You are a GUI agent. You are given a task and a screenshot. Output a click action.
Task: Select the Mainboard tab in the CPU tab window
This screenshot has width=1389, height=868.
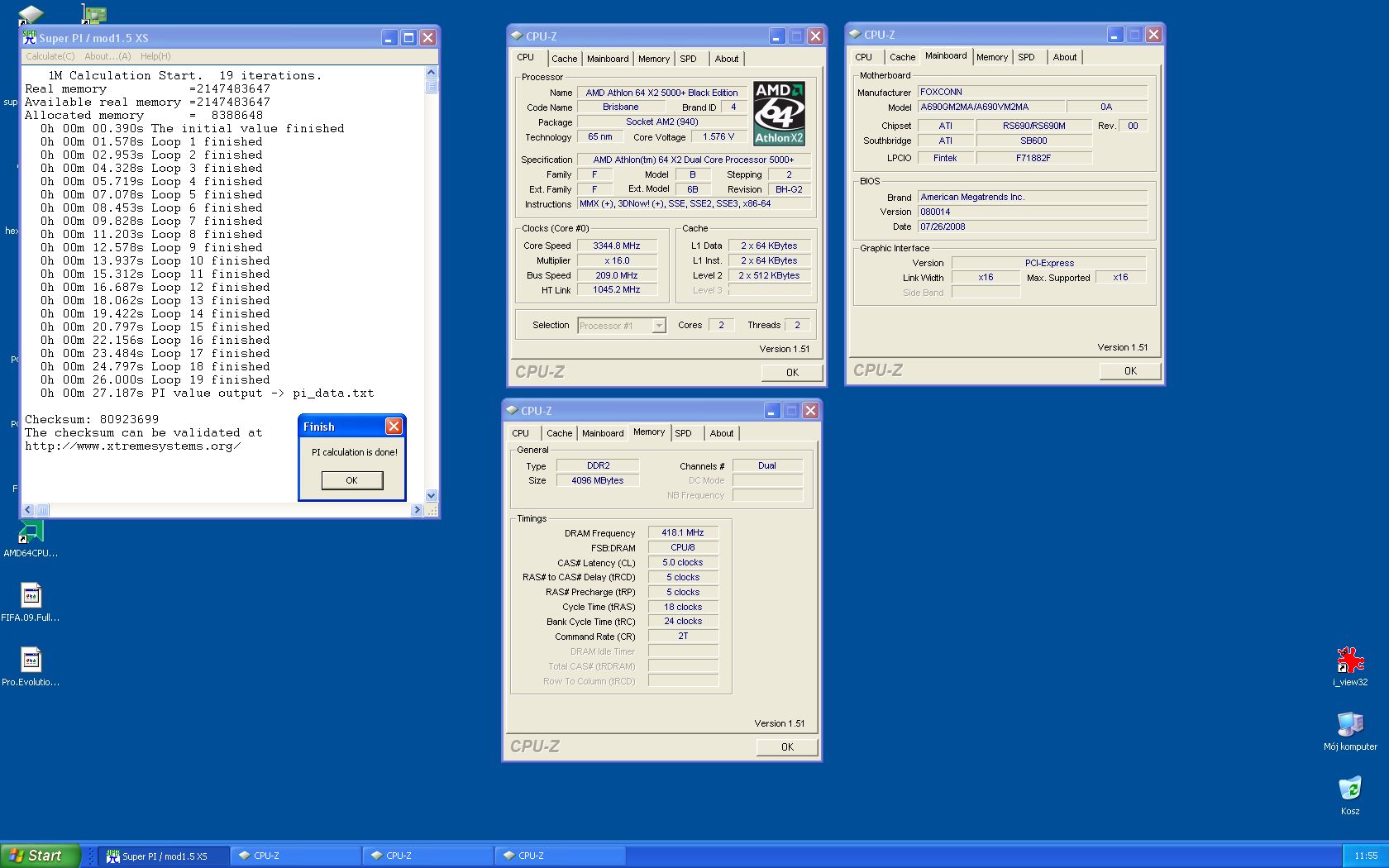coord(608,59)
